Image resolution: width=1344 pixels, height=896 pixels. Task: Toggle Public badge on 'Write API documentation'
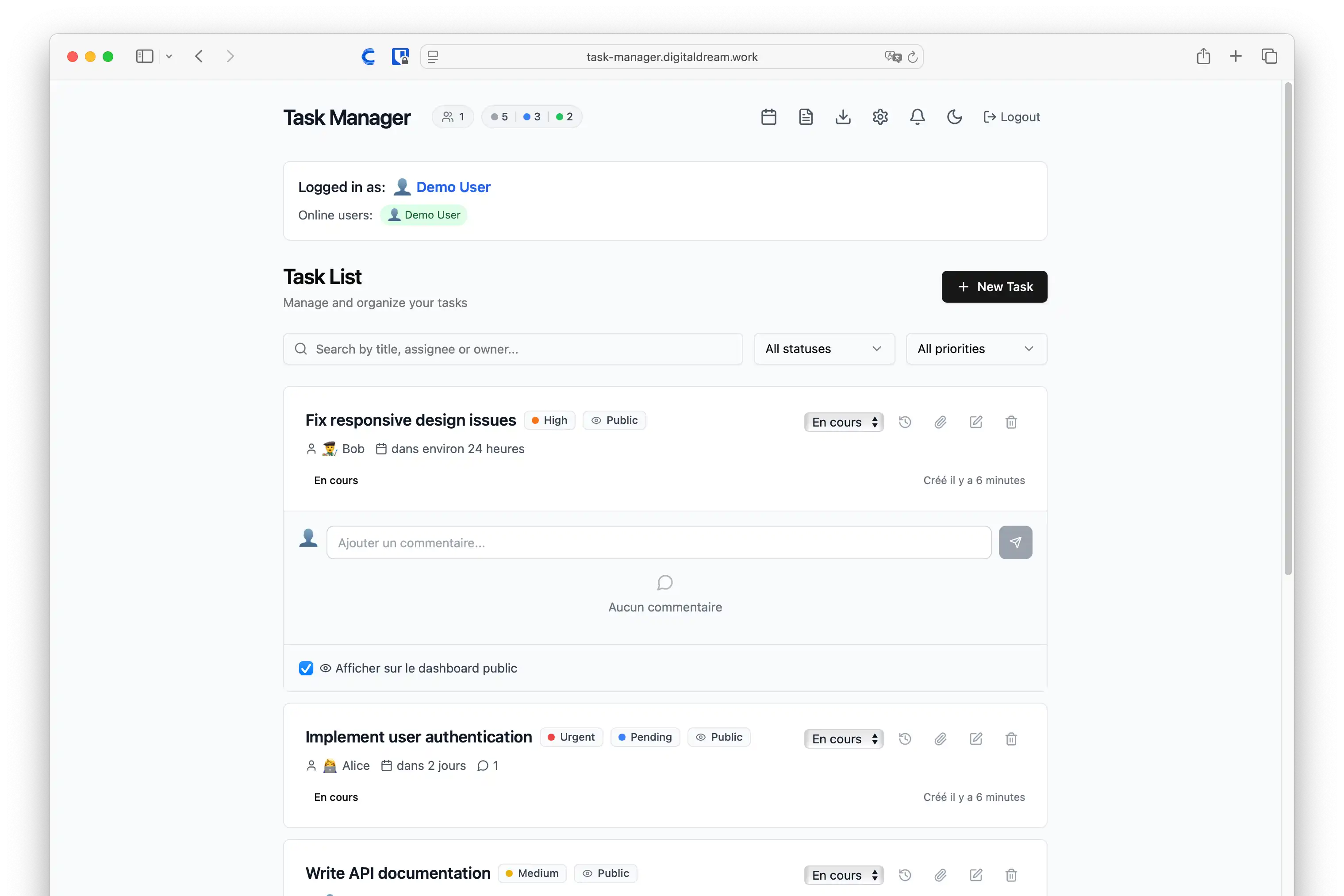[x=606, y=873]
